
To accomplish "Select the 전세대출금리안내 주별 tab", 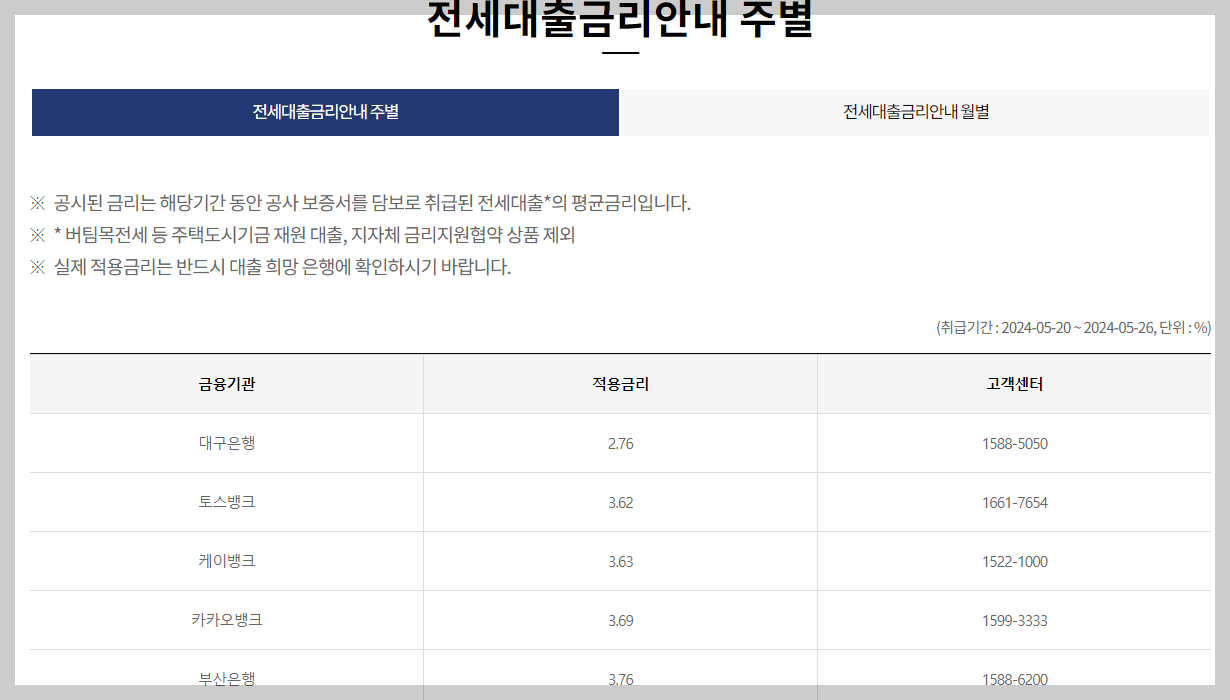I will [x=326, y=112].
